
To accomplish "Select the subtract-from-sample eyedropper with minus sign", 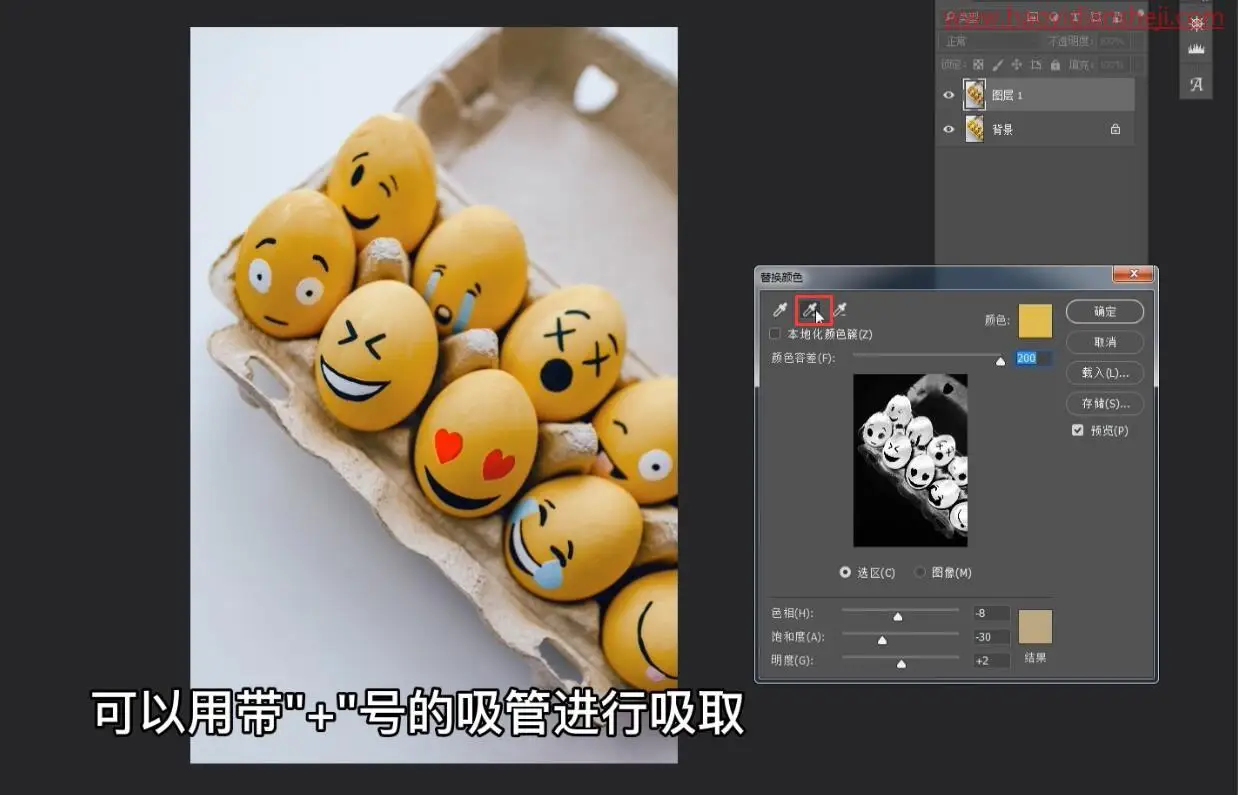I will 841,310.
